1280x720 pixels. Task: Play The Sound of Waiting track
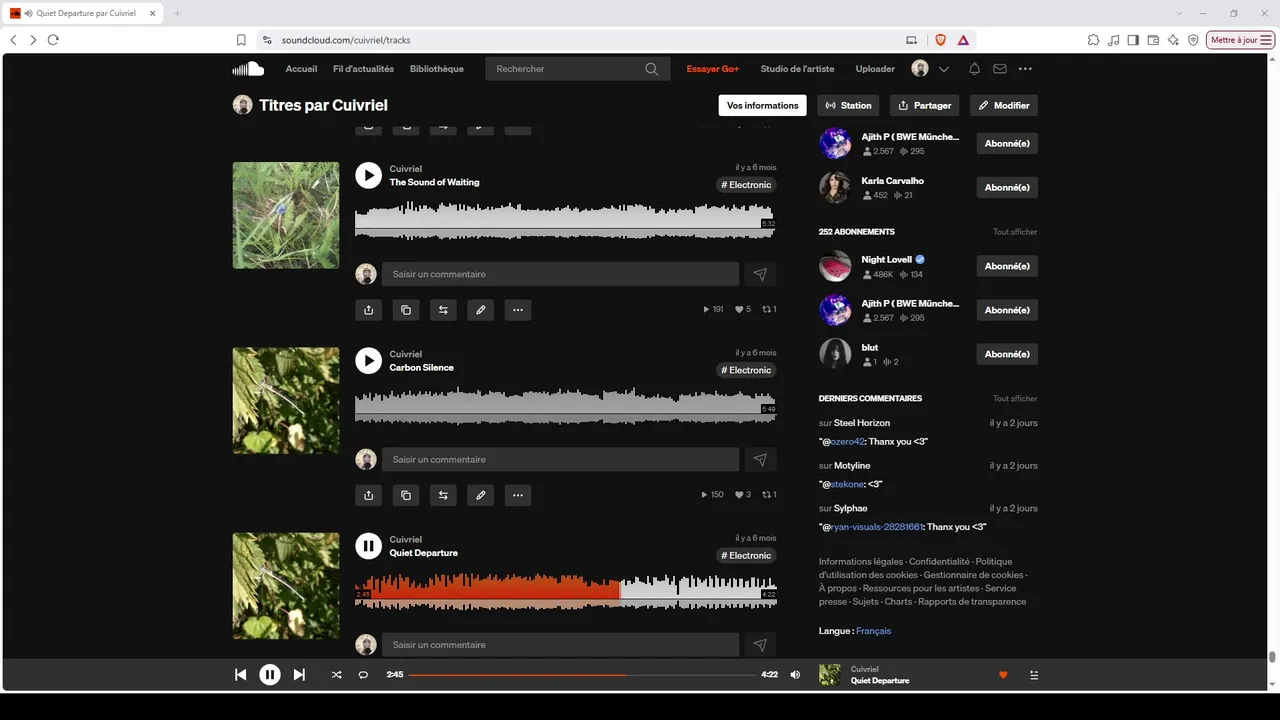coord(368,176)
